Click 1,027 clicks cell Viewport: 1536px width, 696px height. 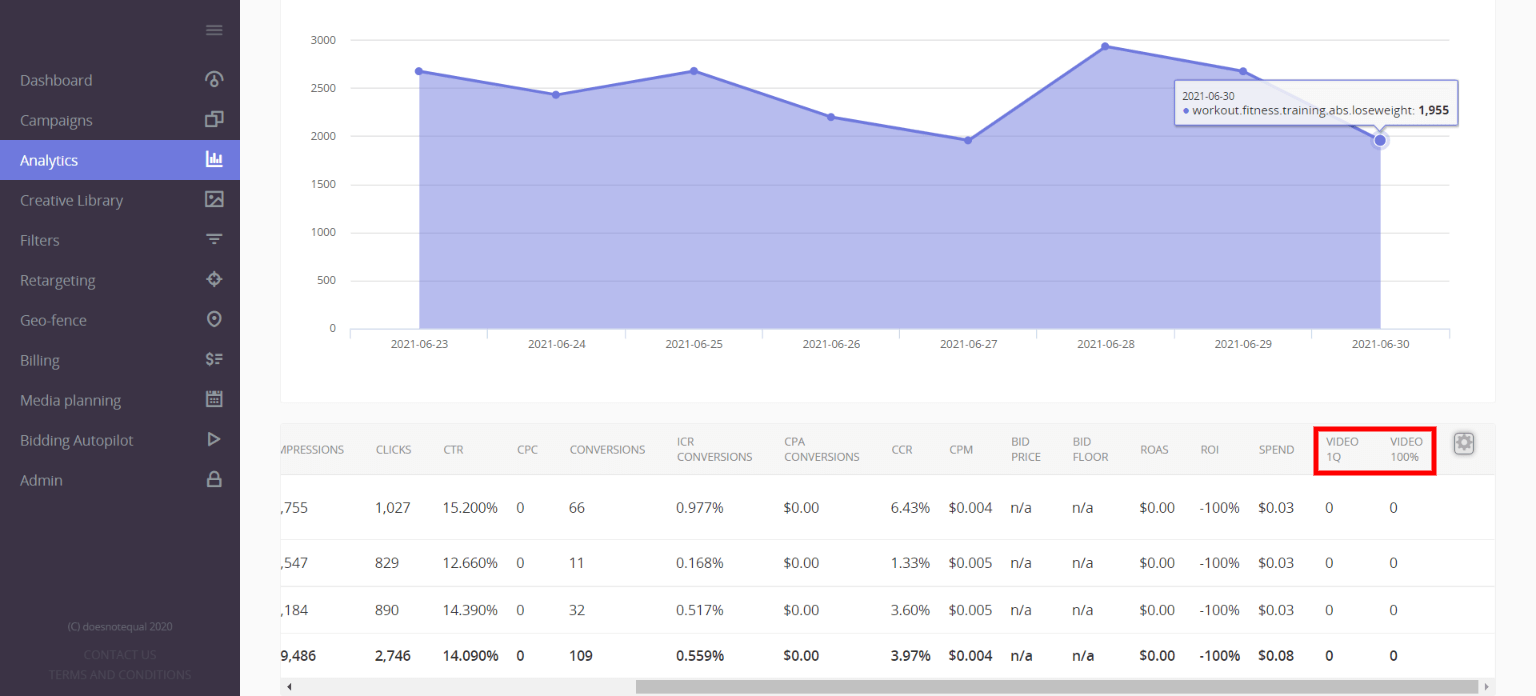pyautogui.click(x=393, y=508)
